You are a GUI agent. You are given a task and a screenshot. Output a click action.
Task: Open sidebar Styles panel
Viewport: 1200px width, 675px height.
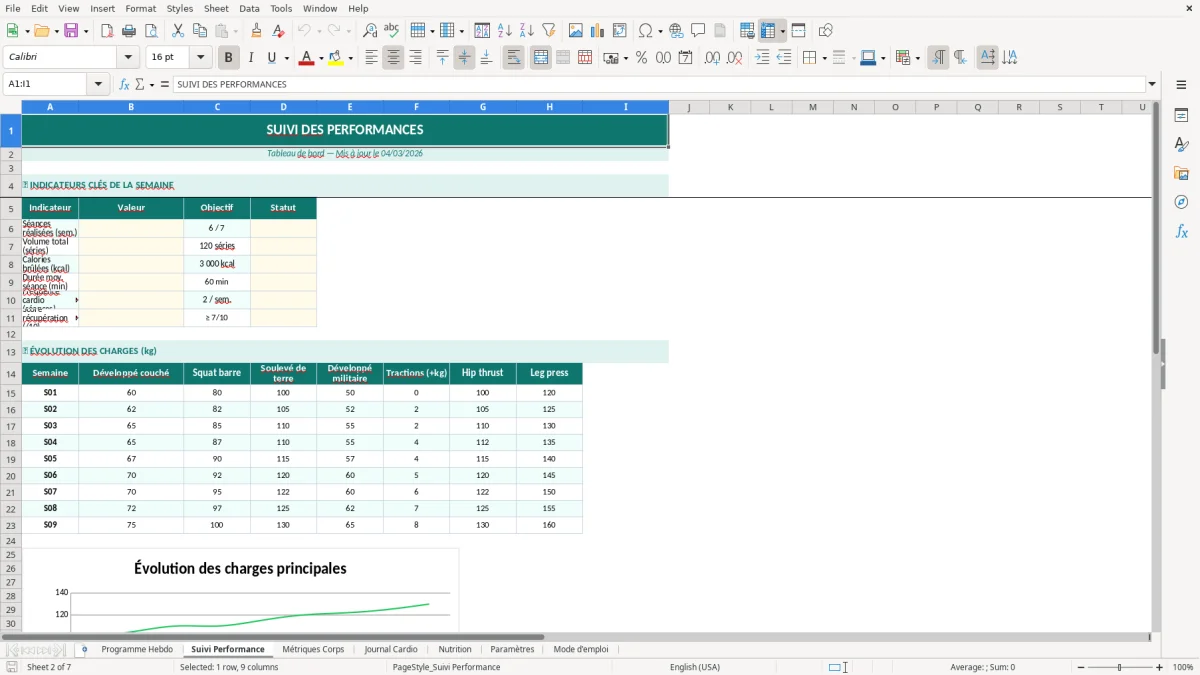coord(1181,145)
